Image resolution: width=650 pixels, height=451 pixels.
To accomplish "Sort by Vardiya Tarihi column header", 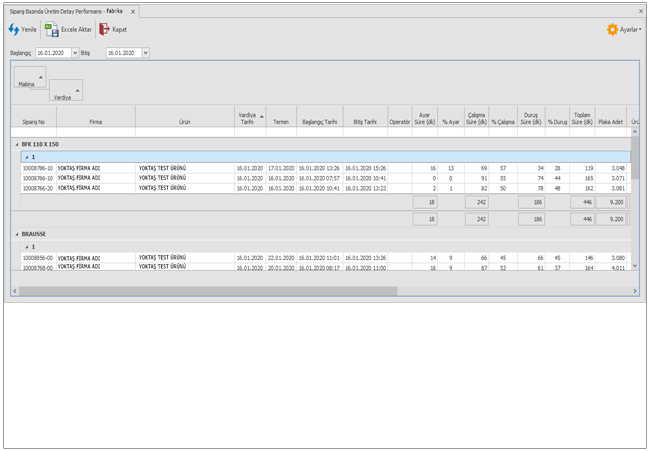I will tap(248, 118).
